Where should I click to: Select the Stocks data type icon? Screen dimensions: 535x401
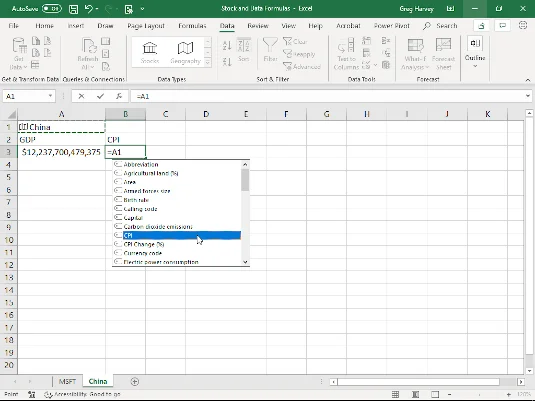click(150, 53)
